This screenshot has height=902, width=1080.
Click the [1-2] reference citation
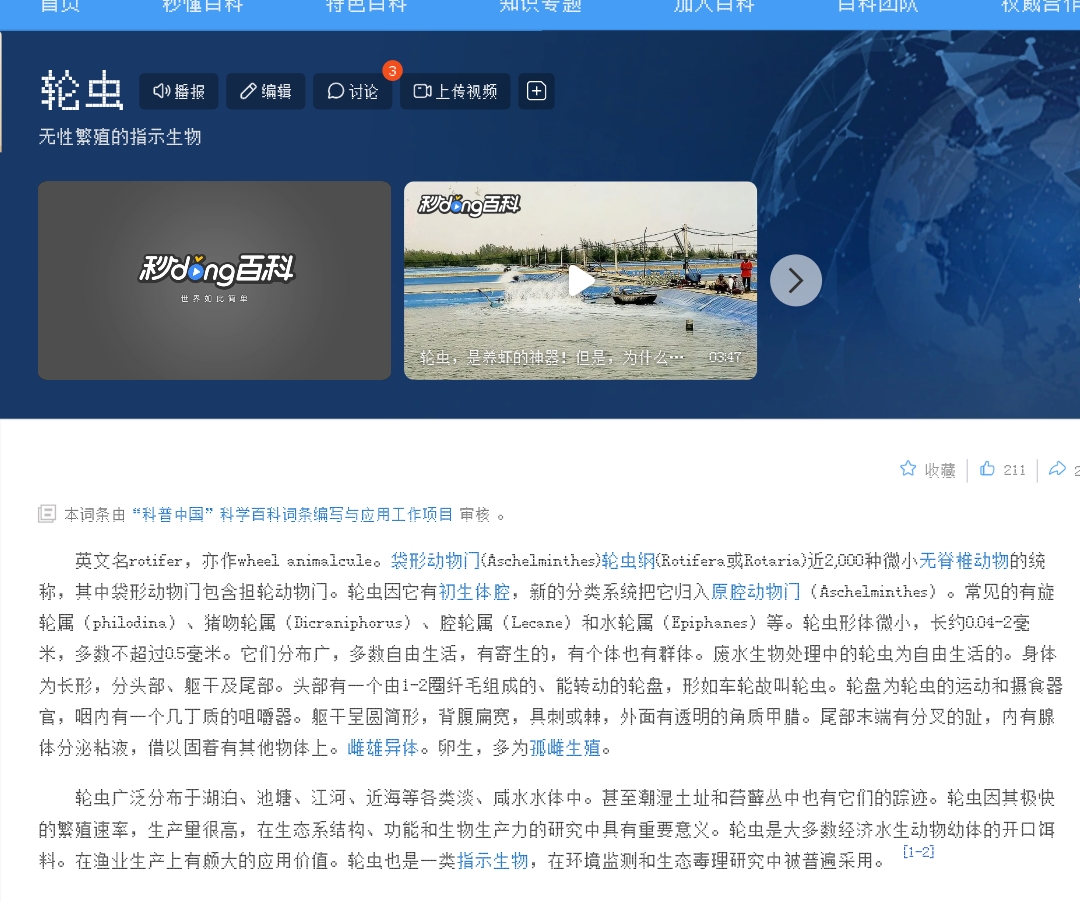(918, 852)
